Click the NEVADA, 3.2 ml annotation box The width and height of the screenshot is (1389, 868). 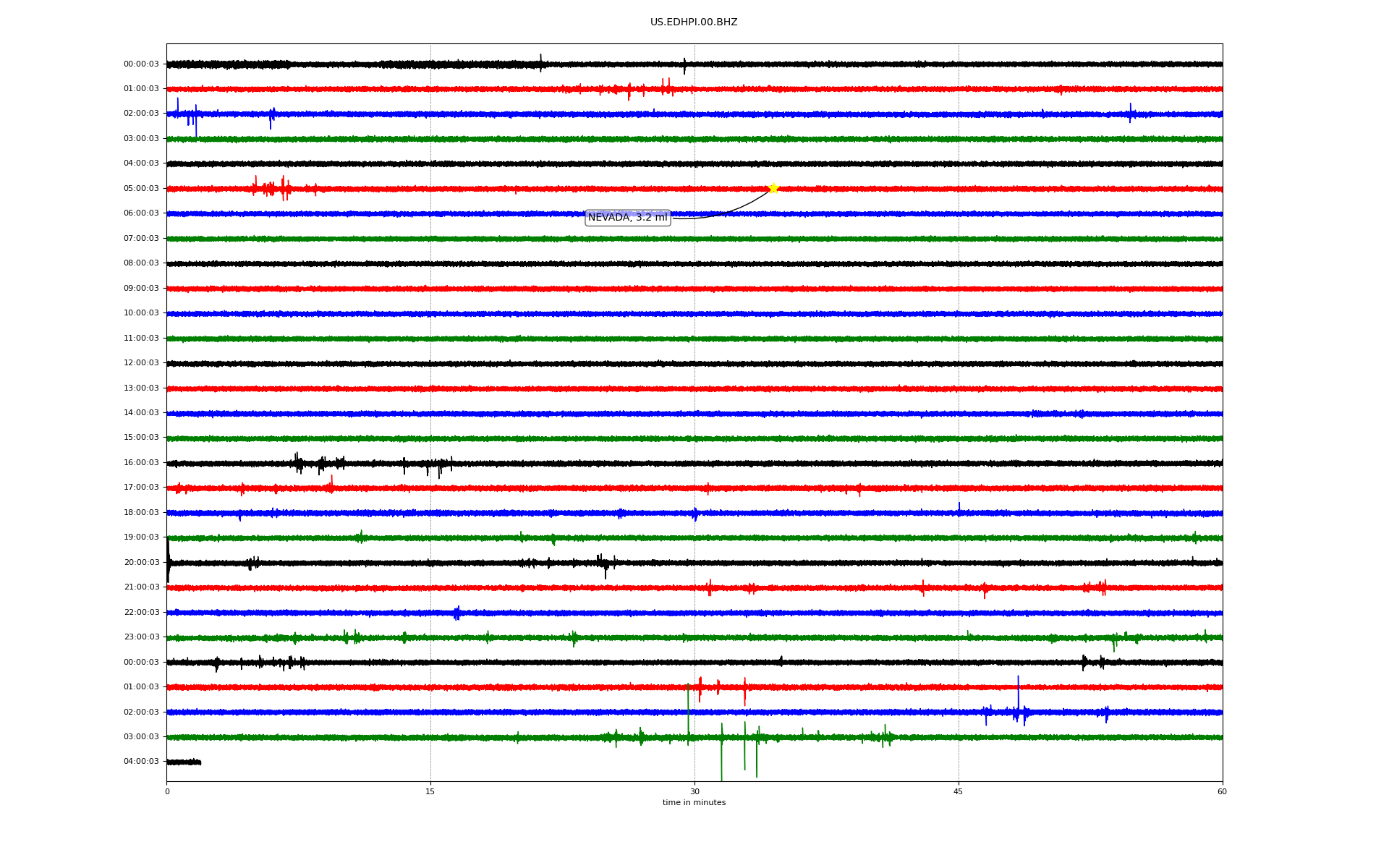tap(627, 218)
